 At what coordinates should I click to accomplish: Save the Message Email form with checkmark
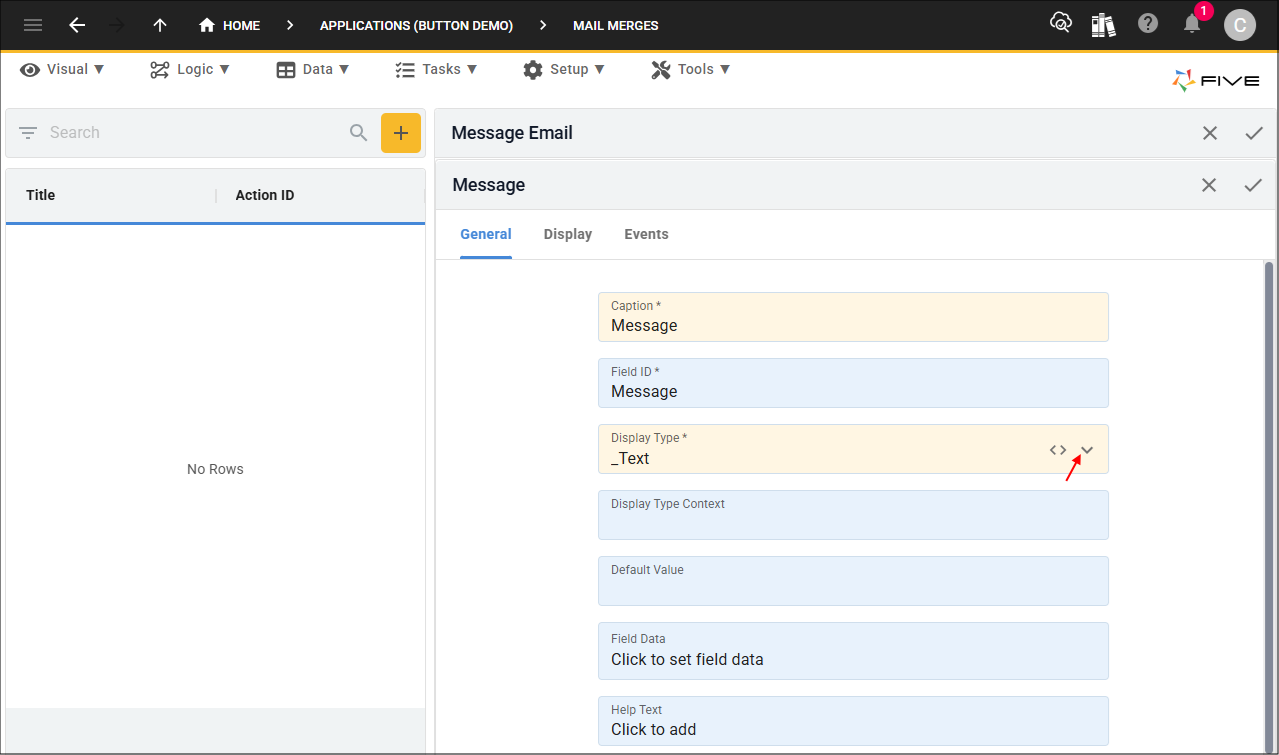(x=1254, y=133)
